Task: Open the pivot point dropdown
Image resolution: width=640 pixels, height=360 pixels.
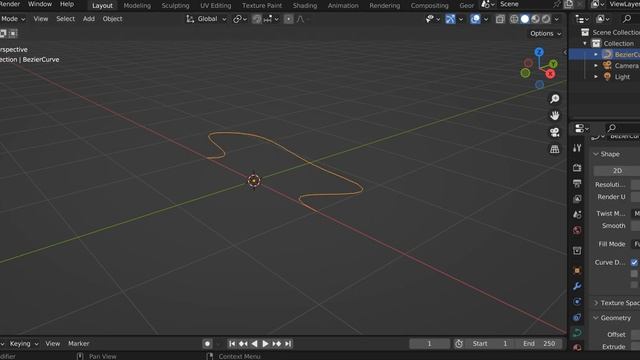Action: point(240,19)
